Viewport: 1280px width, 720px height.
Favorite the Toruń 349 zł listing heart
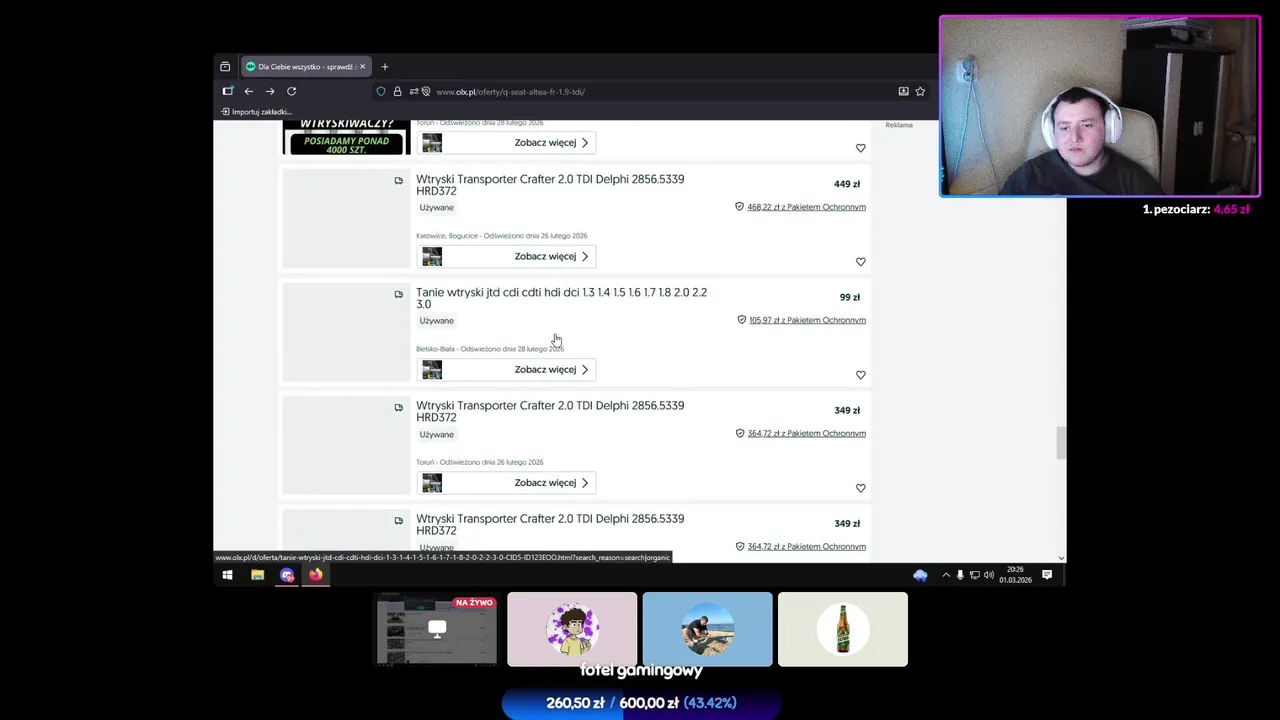point(860,488)
